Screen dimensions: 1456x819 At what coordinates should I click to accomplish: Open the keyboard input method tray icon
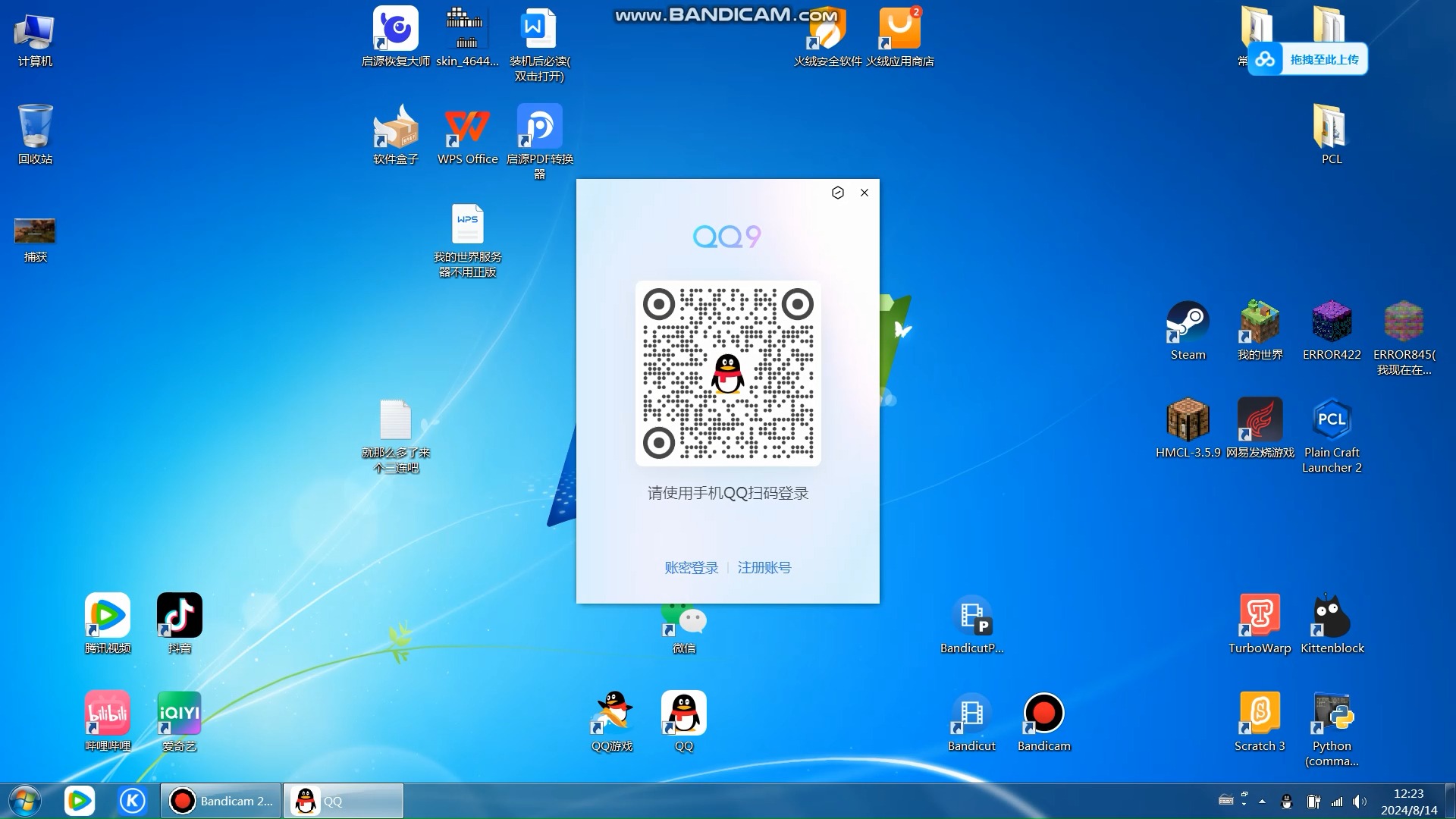point(1226,799)
